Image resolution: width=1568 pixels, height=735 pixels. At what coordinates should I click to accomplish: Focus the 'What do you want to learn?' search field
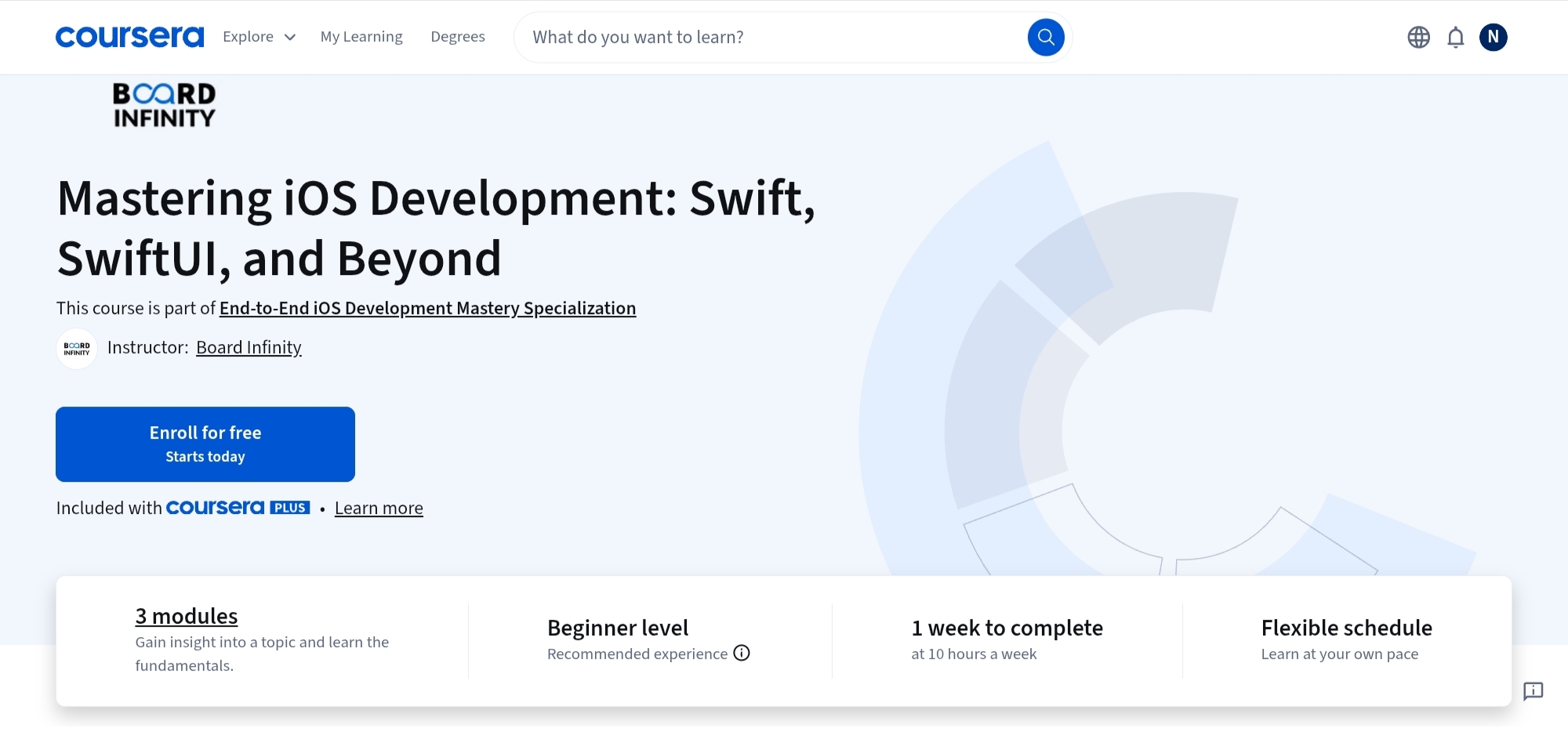[772, 37]
